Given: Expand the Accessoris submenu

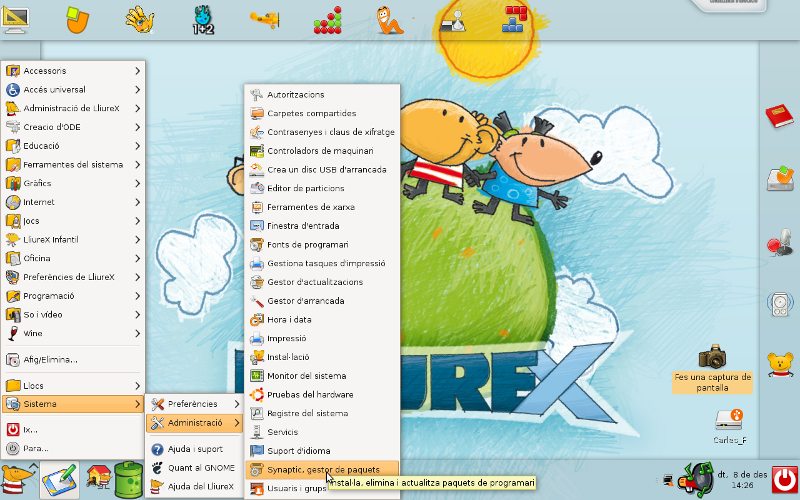Looking at the screenshot, I should coord(73,71).
